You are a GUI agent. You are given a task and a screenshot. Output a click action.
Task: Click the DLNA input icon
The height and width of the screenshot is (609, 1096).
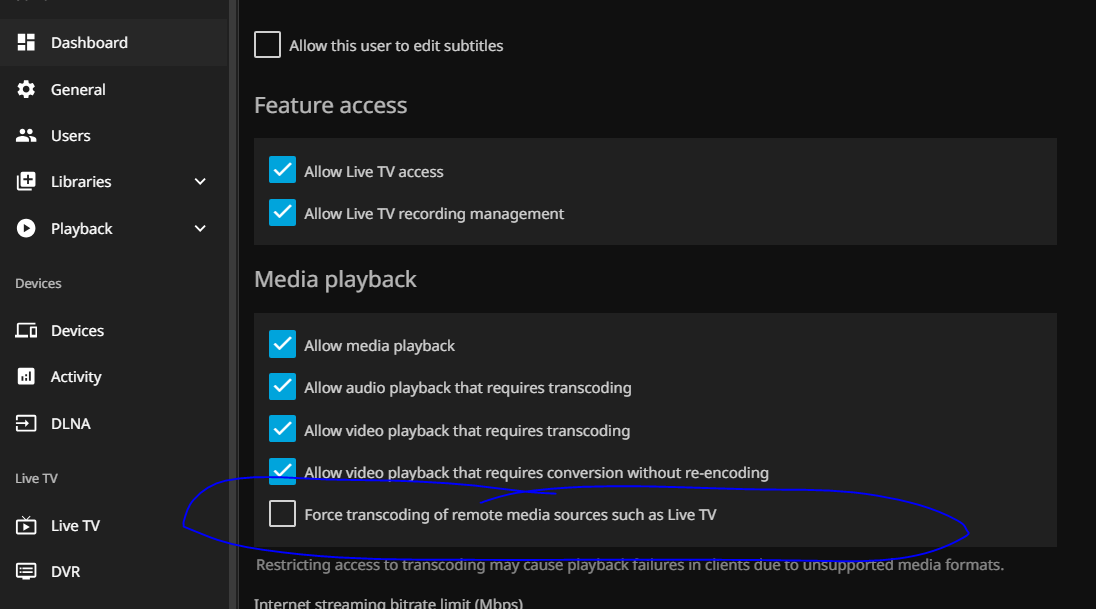[x=27, y=424]
